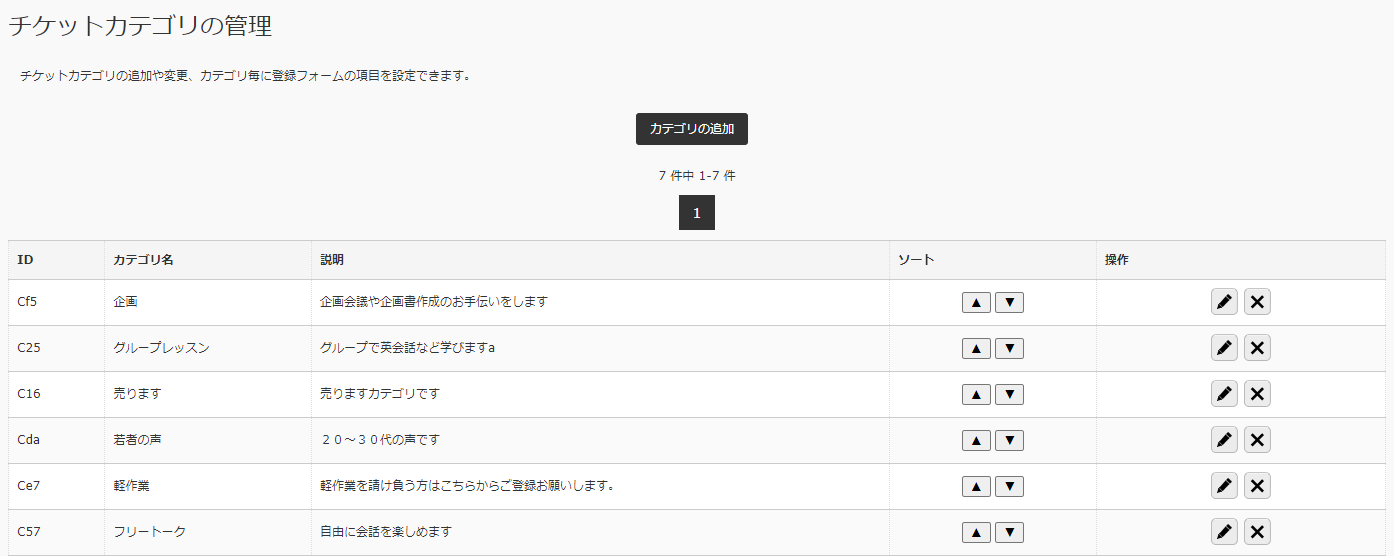Viewport: 1394px width, 556px height.
Task: Remove the 若者の声 category
Action: point(1258,440)
